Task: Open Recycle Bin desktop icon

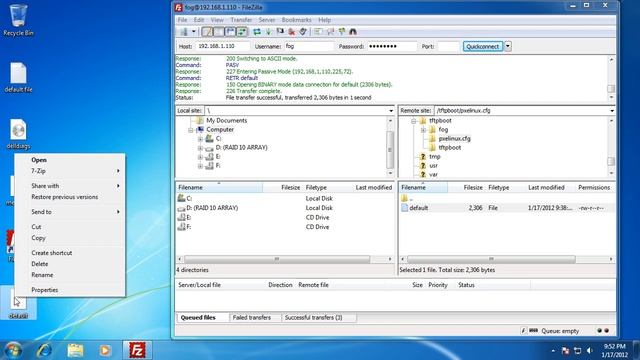Action: pyautogui.click(x=18, y=20)
